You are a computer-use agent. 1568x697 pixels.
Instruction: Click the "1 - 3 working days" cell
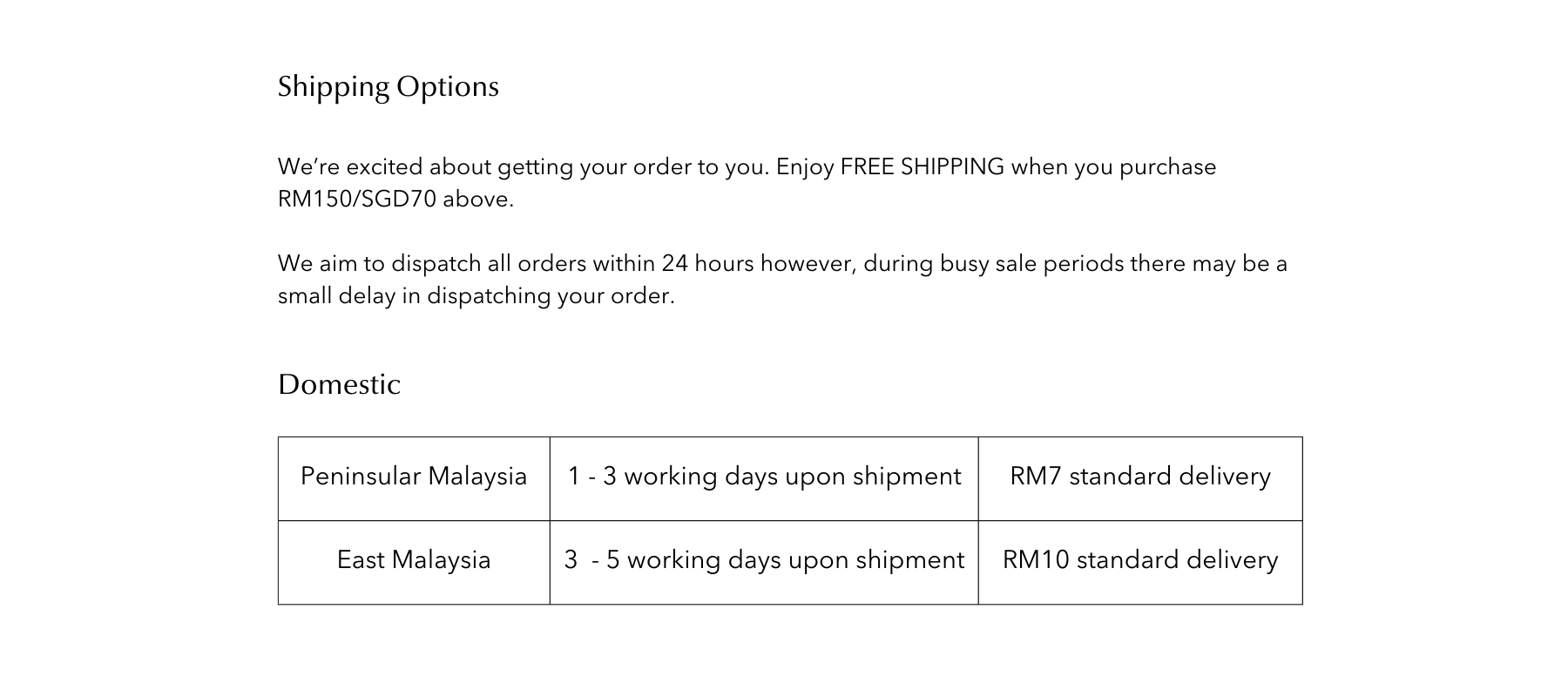[764, 477]
